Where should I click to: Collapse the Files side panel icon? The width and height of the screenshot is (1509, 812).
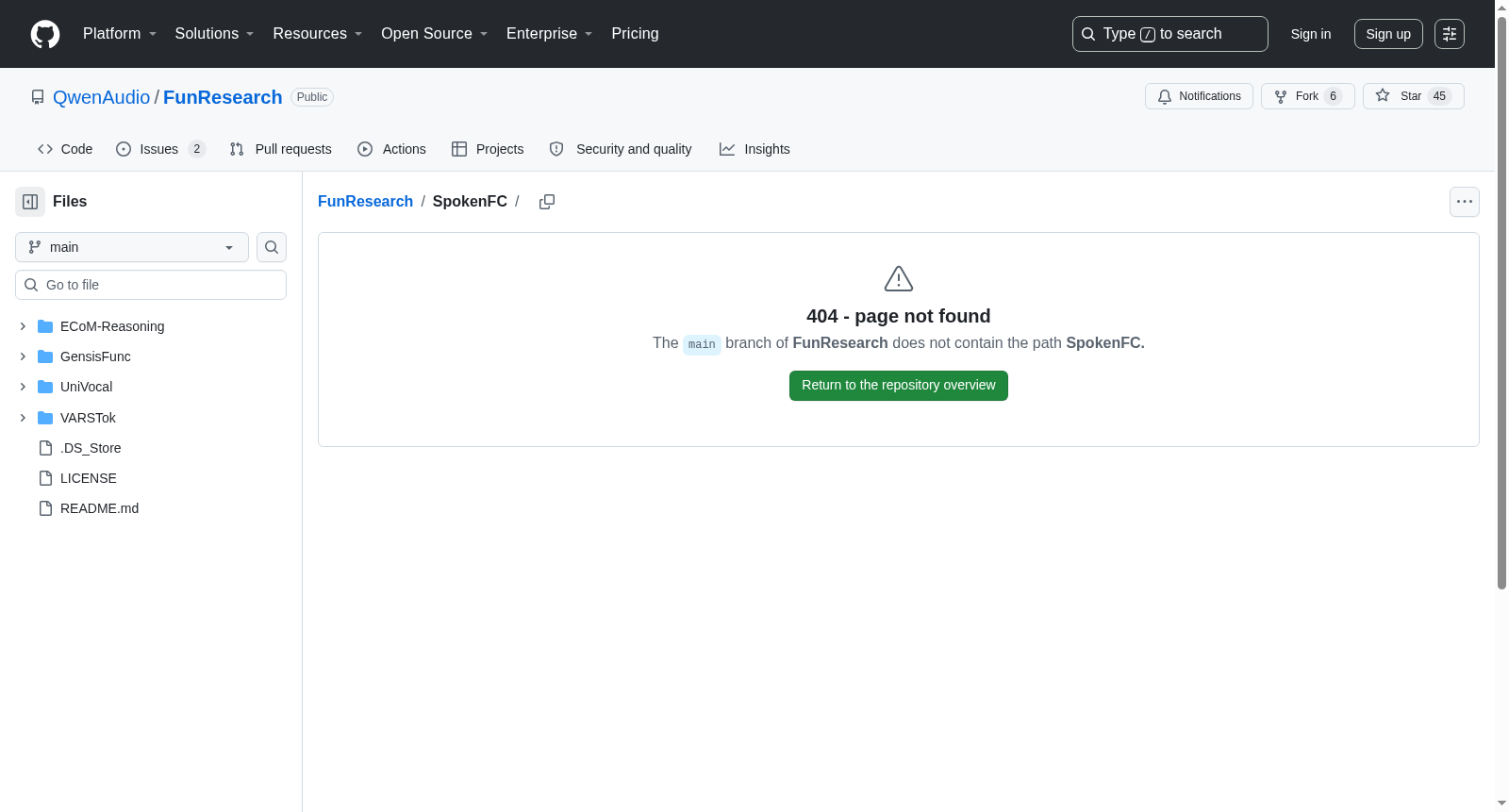coord(30,202)
